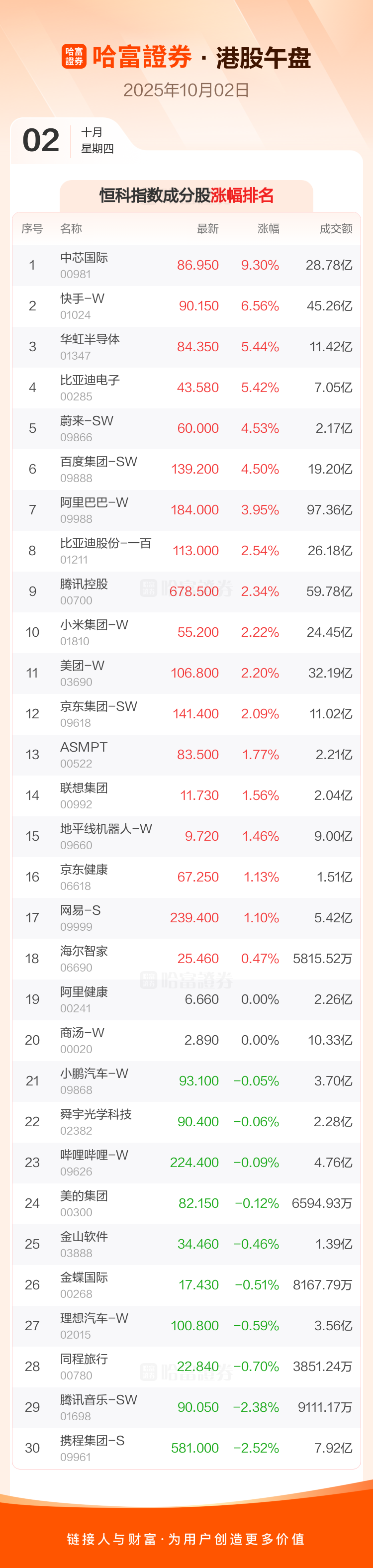Click the 恒科指数成分股涨幅排名 title banner
373x1568 pixels.
coord(186,196)
